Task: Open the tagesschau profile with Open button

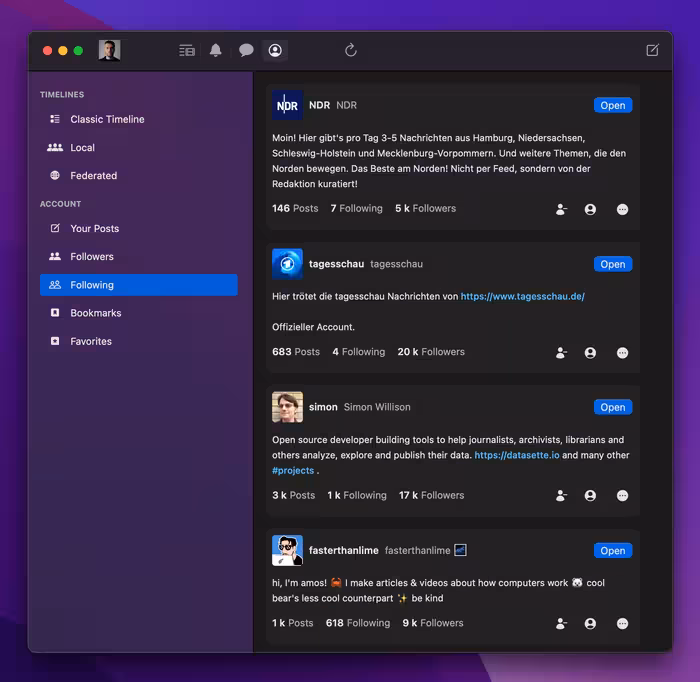Action: point(612,264)
